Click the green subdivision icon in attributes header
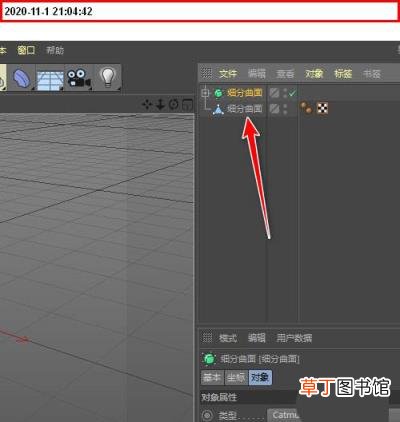 (x=209, y=359)
